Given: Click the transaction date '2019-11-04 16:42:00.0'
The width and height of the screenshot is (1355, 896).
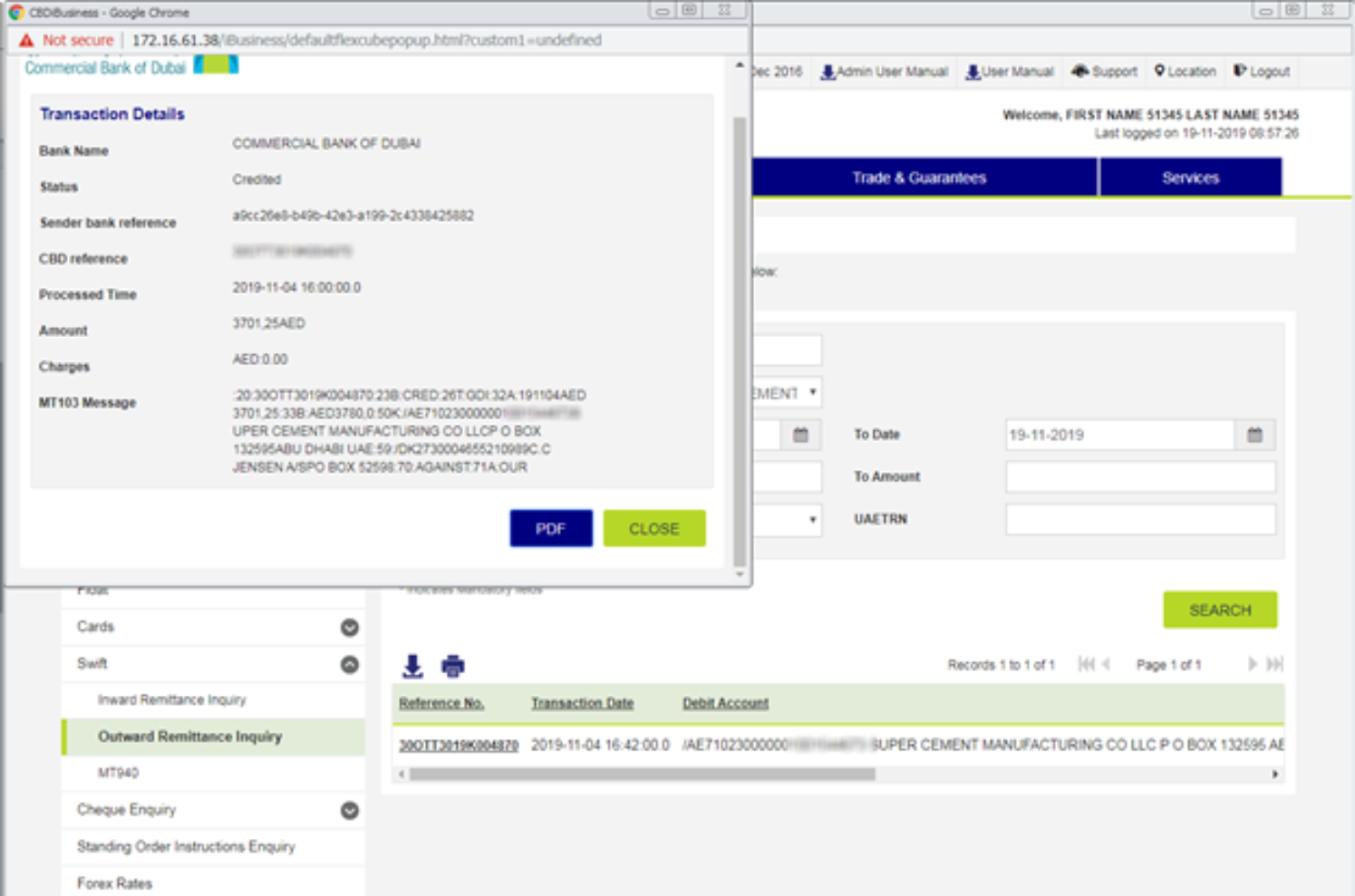Looking at the screenshot, I should [600, 745].
